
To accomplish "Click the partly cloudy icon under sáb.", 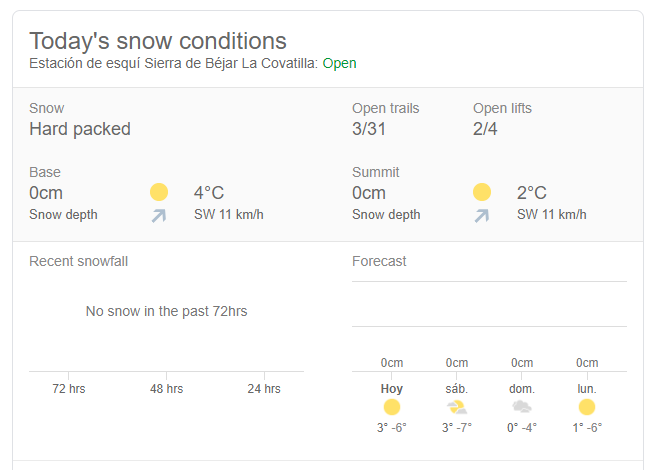I will click(457, 407).
